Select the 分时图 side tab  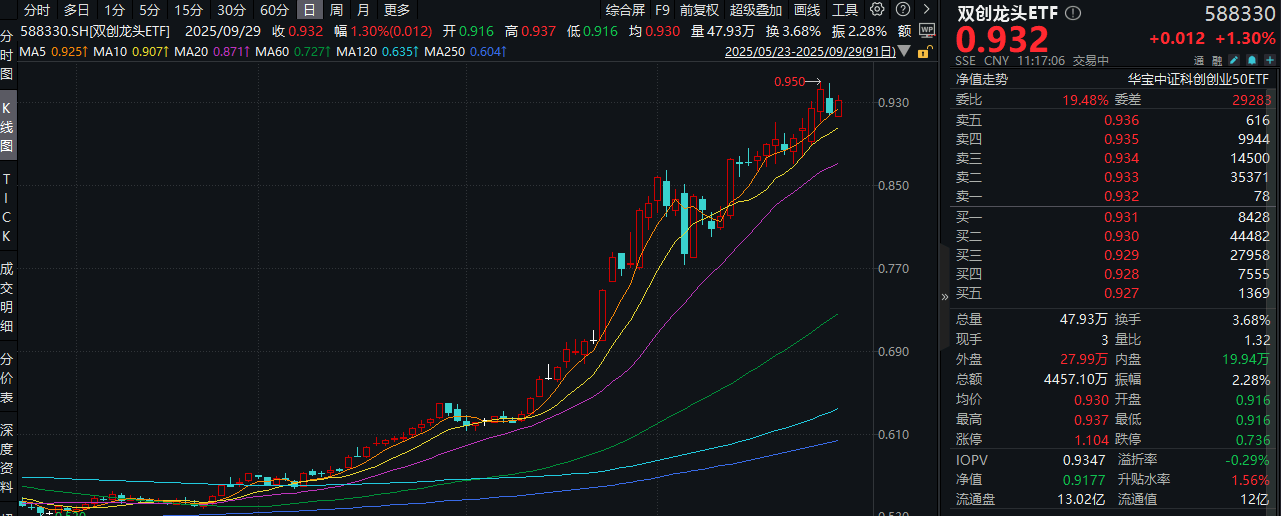click(8, 54)
